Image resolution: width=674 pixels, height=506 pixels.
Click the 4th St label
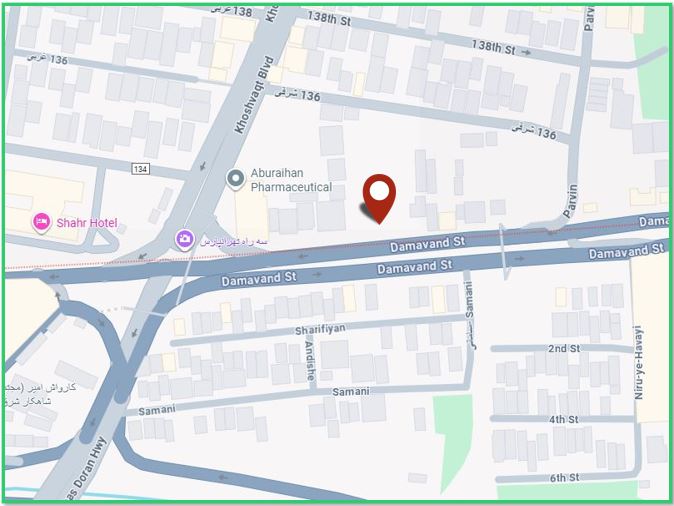coord(564,419)
